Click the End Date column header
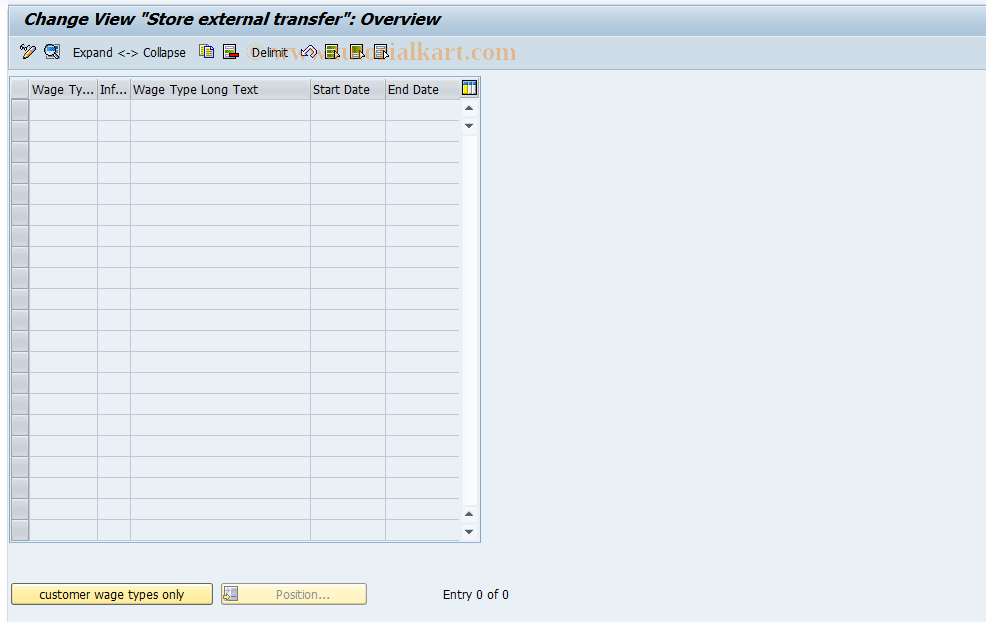Image resolution: width=986 pixels, height=622 pixels. [x=422, y=89]
